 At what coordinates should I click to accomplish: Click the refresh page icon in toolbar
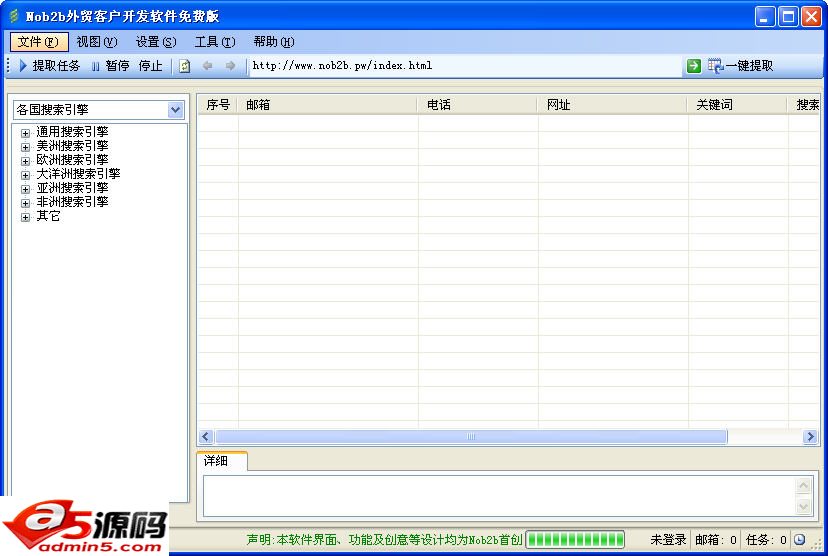click(x=184, y=66)
